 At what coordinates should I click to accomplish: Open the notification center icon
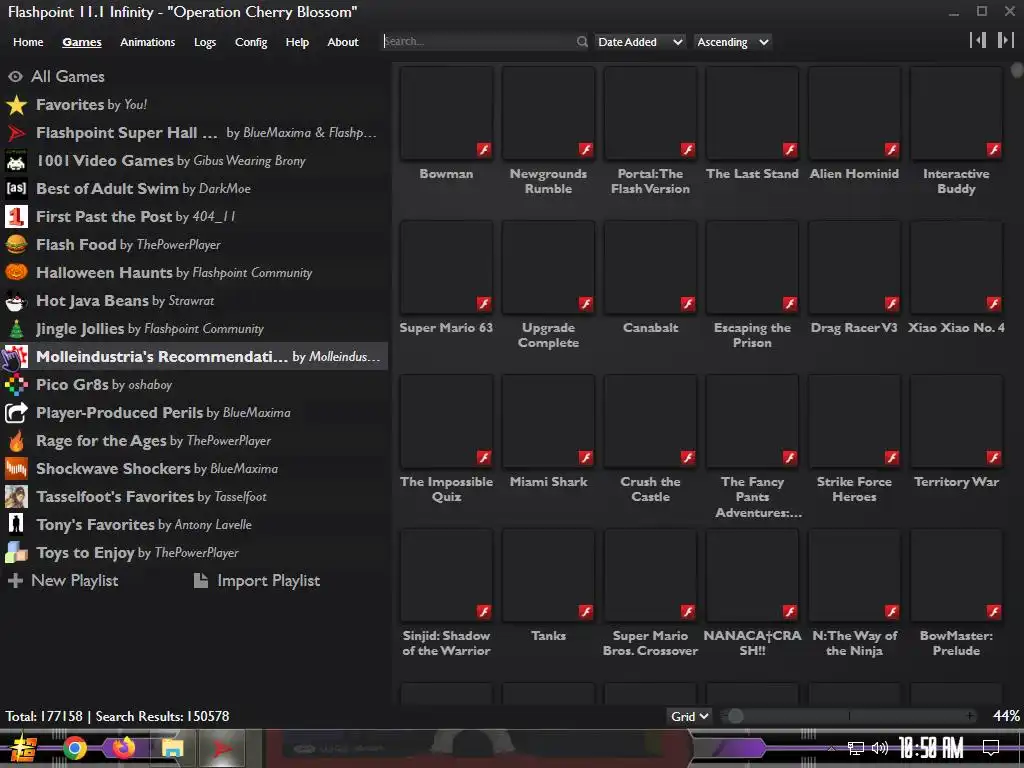click(x=991, y=748)
